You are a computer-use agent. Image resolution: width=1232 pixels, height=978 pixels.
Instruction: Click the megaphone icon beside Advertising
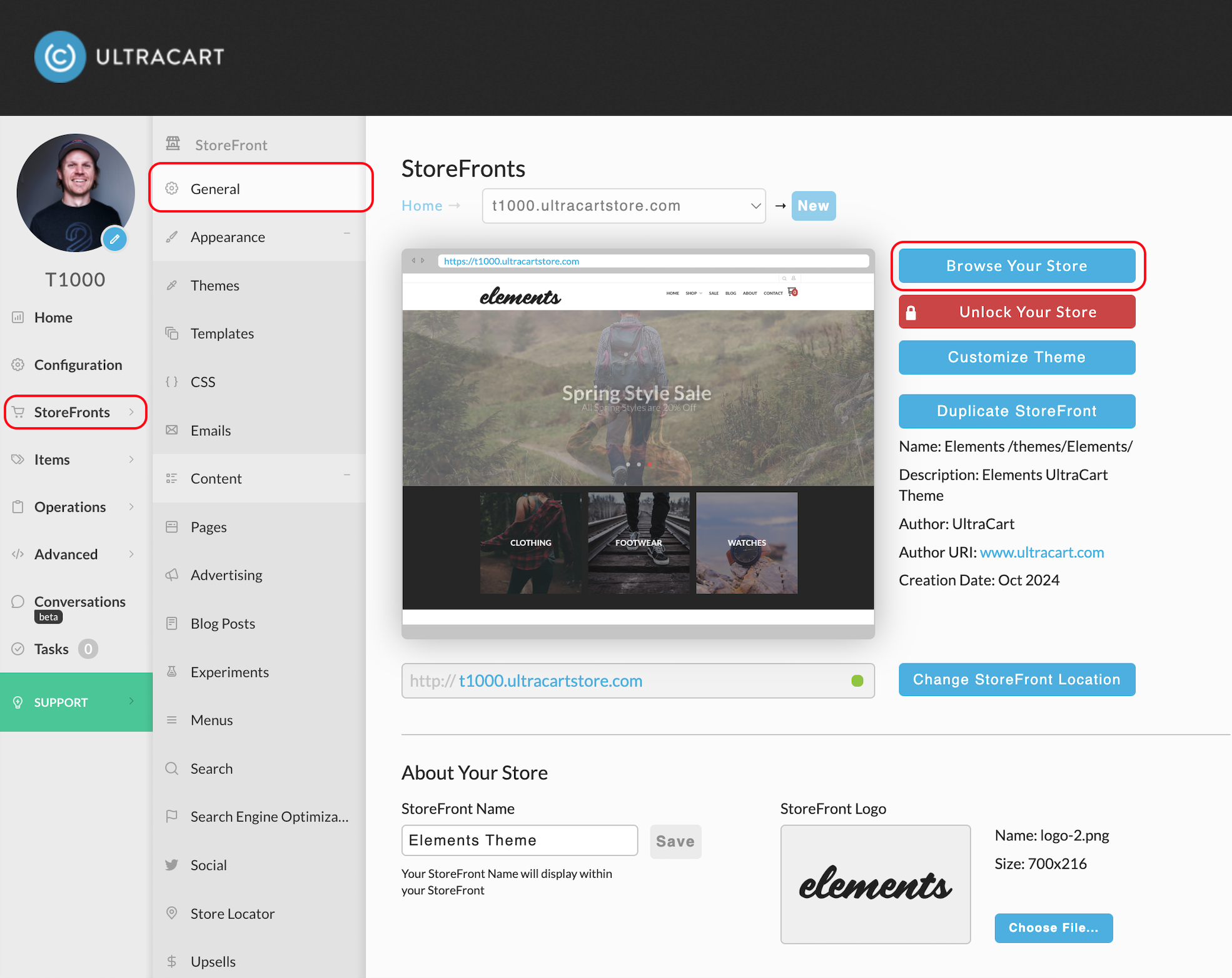(x=172, y=575)
